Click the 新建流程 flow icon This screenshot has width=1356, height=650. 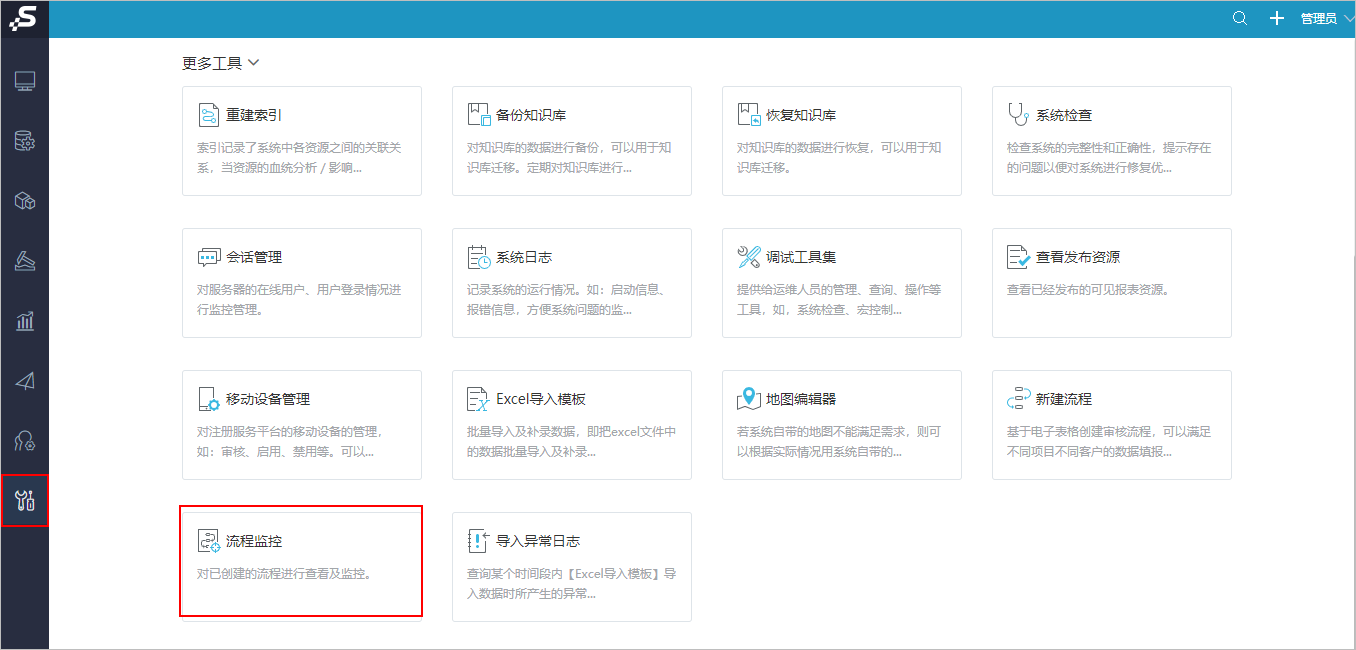[1018, 399]
